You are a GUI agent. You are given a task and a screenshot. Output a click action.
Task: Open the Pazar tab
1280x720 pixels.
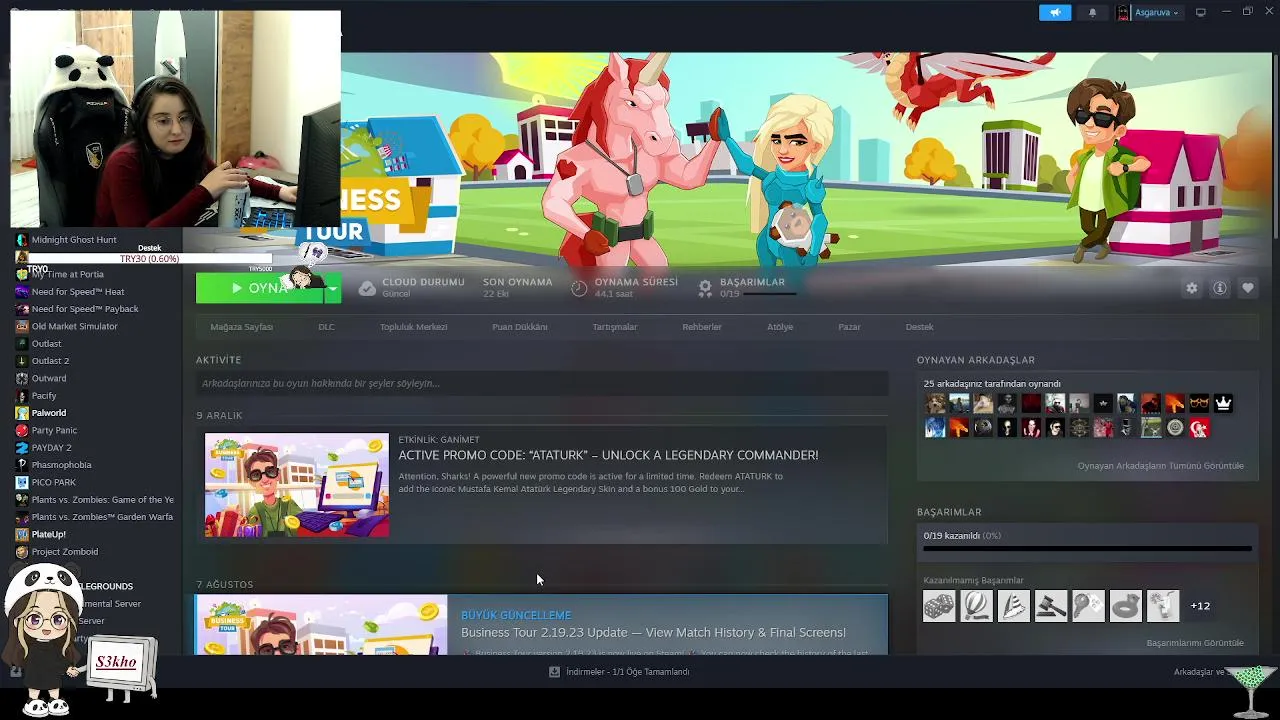[849, 327]
